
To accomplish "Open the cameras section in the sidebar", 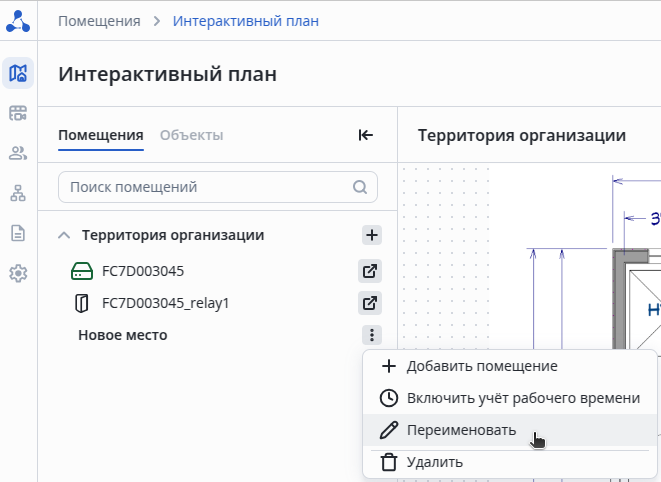I will point(18,113).
